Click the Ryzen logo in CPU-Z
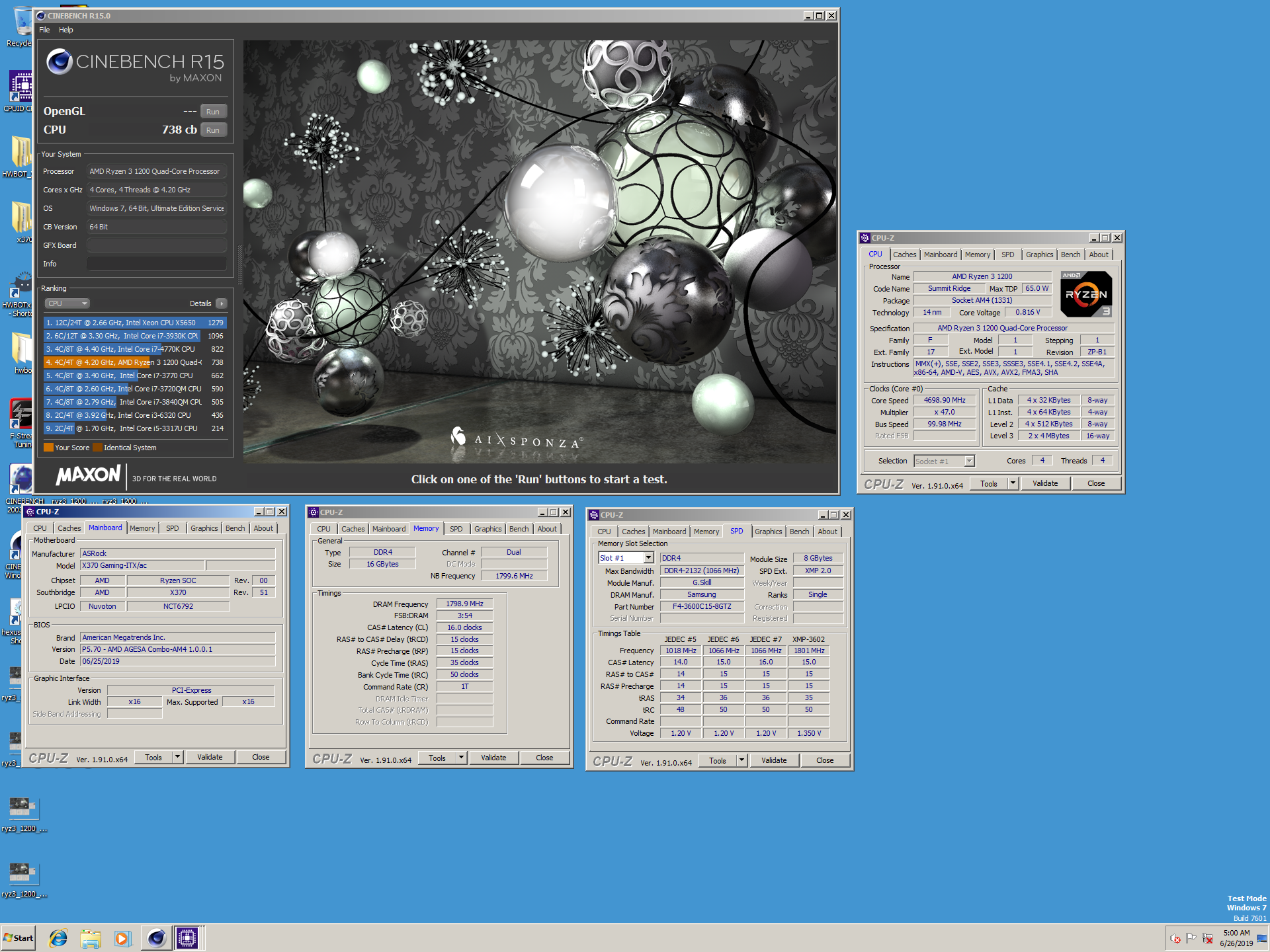1270x952 pixels. (x=1086, y=294)
